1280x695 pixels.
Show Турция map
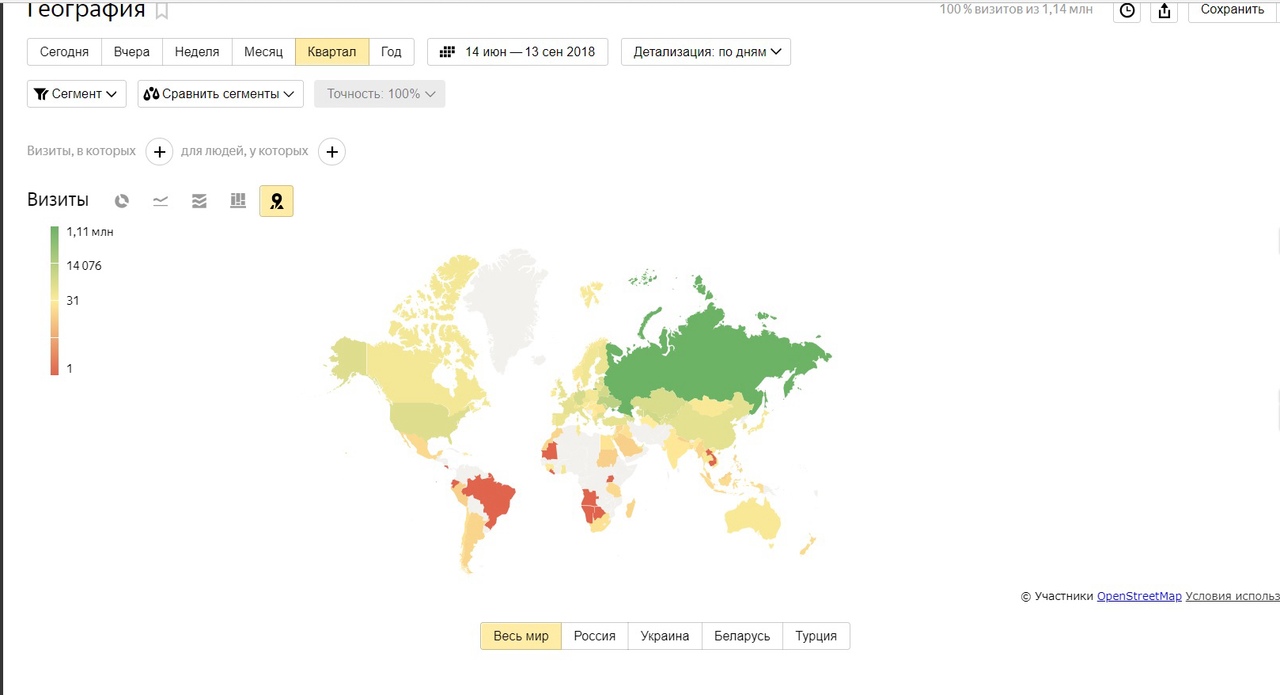click(x=816, y=636)
